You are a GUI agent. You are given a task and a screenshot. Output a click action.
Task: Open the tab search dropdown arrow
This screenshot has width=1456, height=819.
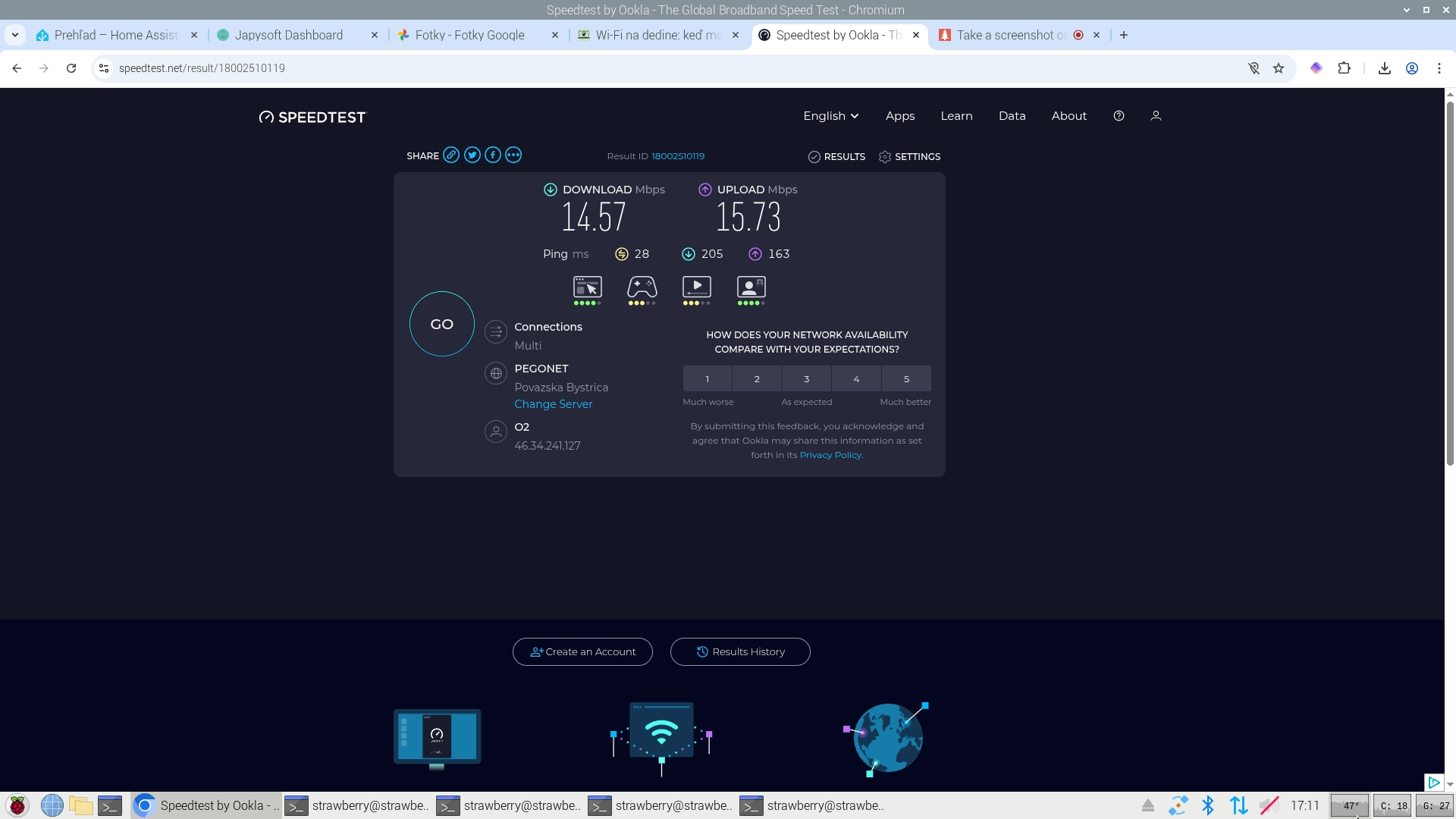[15, 35]
